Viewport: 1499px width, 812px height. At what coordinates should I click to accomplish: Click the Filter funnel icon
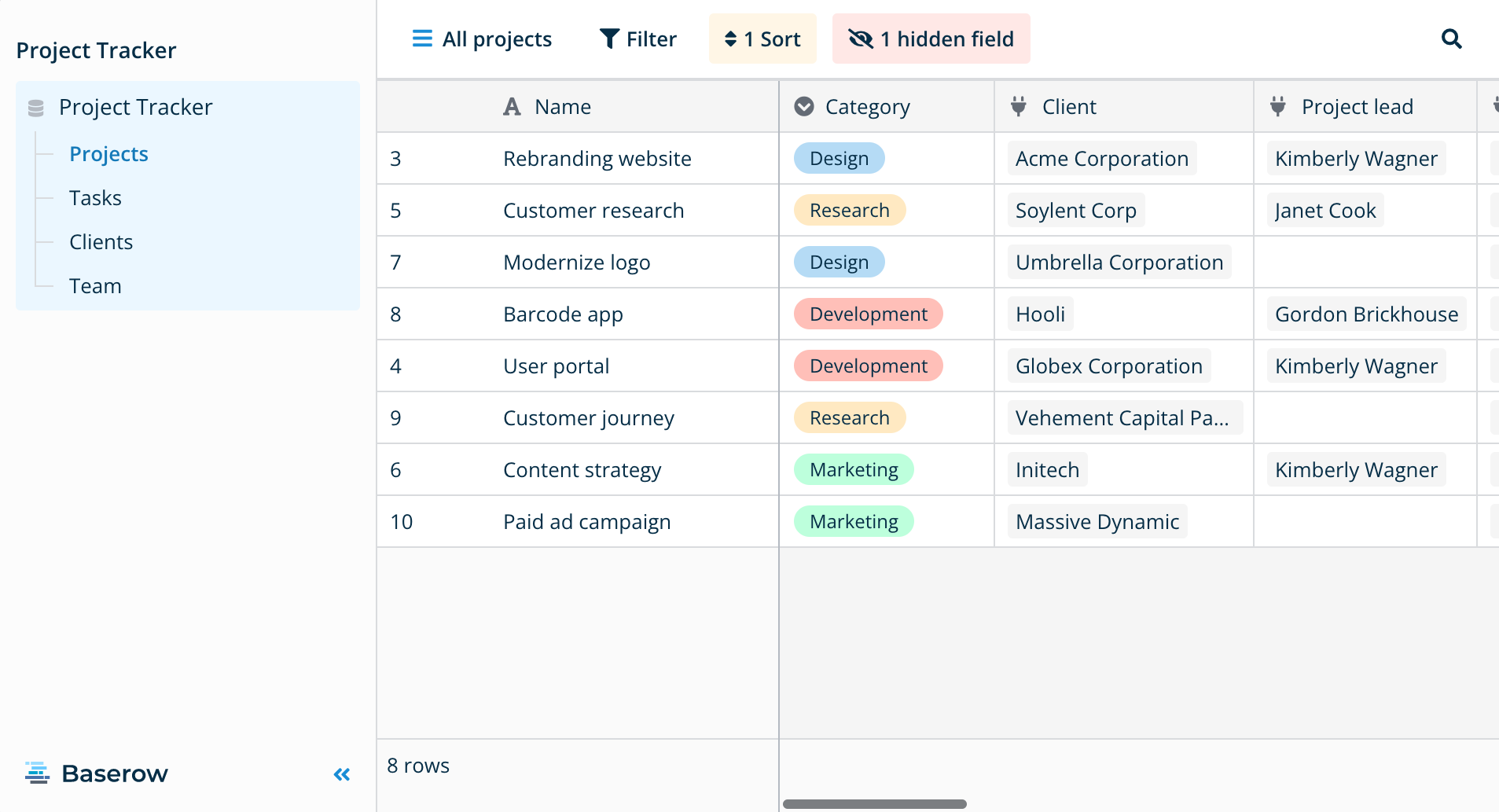click(609, 39)
